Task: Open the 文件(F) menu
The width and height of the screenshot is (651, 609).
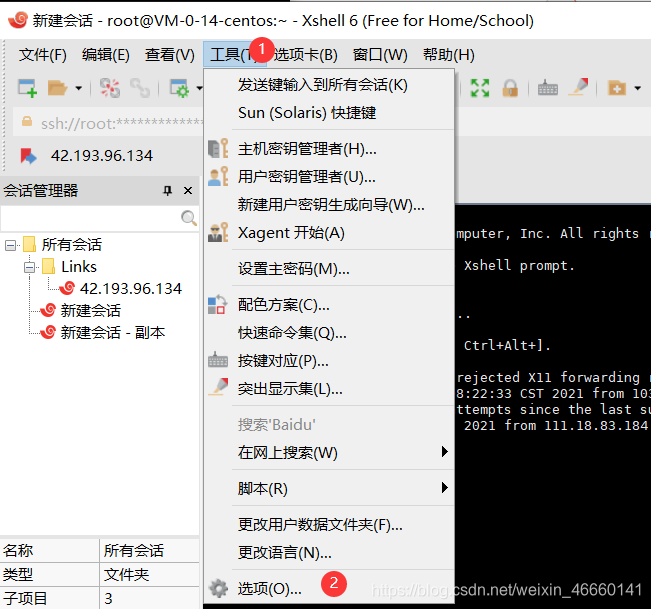Action: [x=43, y=55]
